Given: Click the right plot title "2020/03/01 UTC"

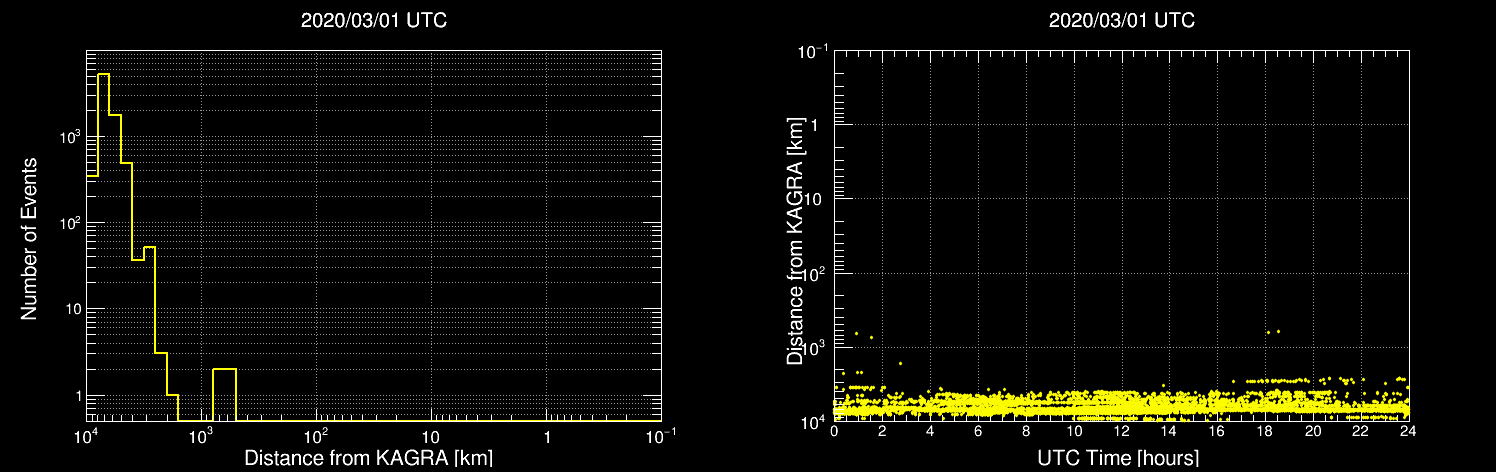Looking at the screenshot, I should [x=1122, y=20].
